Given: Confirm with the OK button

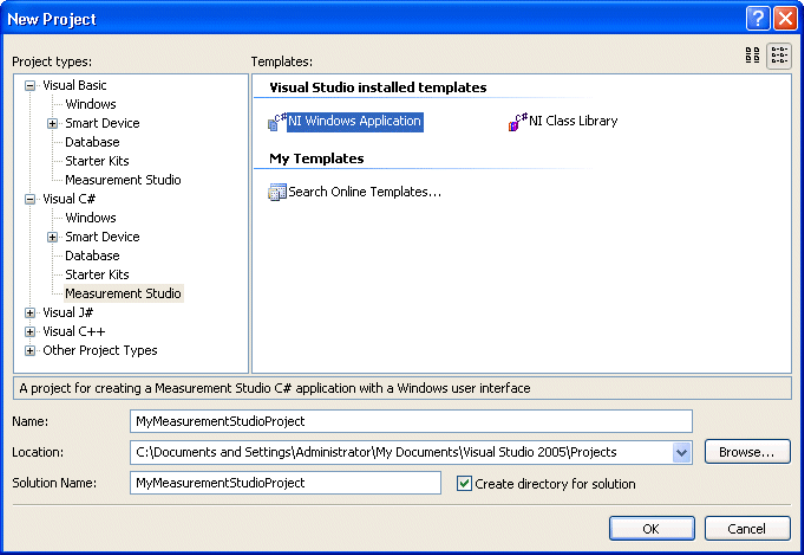Looking at the screenshot, I should 652,528.
